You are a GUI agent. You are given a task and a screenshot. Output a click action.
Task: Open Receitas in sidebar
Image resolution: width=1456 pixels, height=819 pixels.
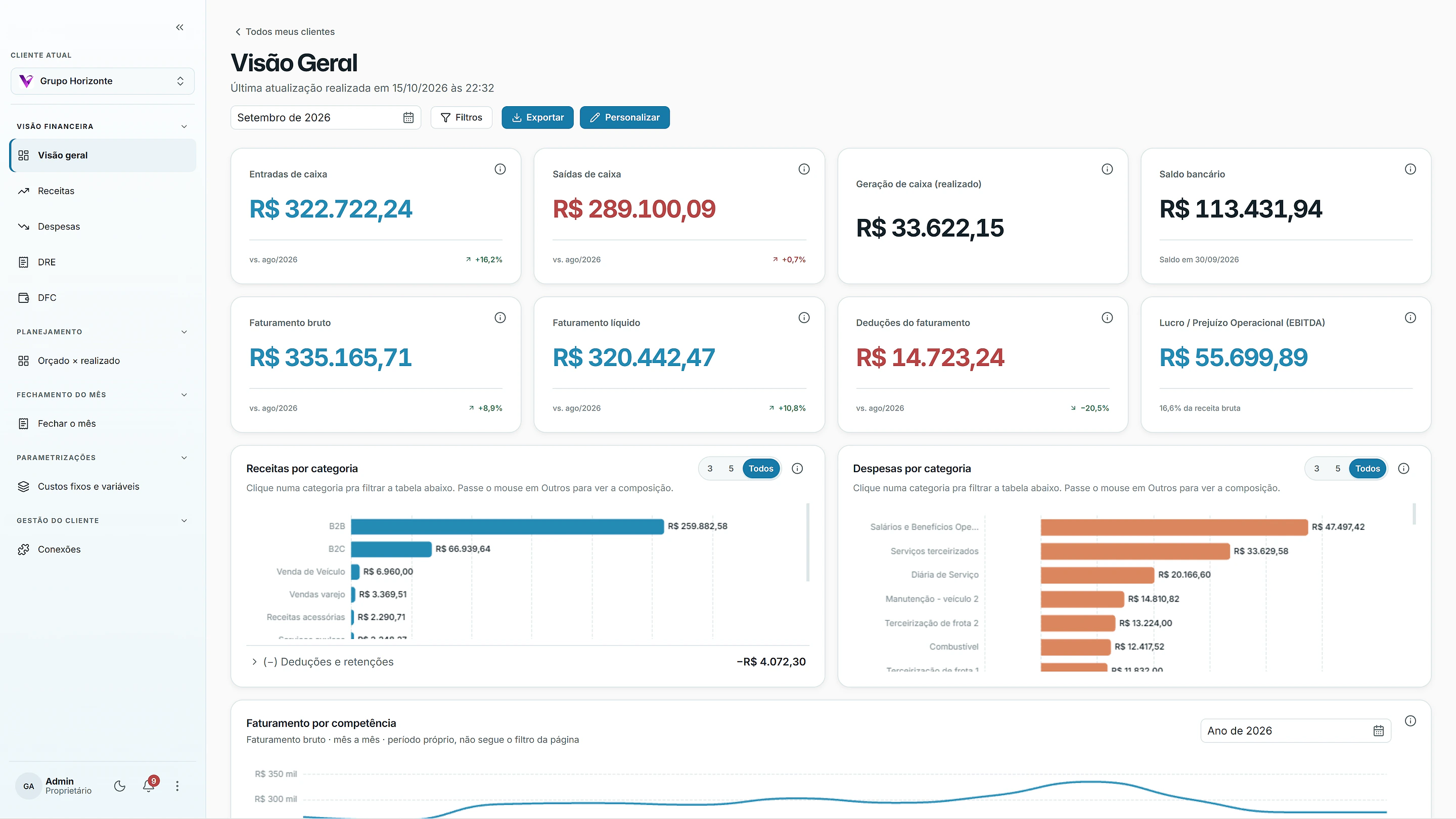(102, 191)
